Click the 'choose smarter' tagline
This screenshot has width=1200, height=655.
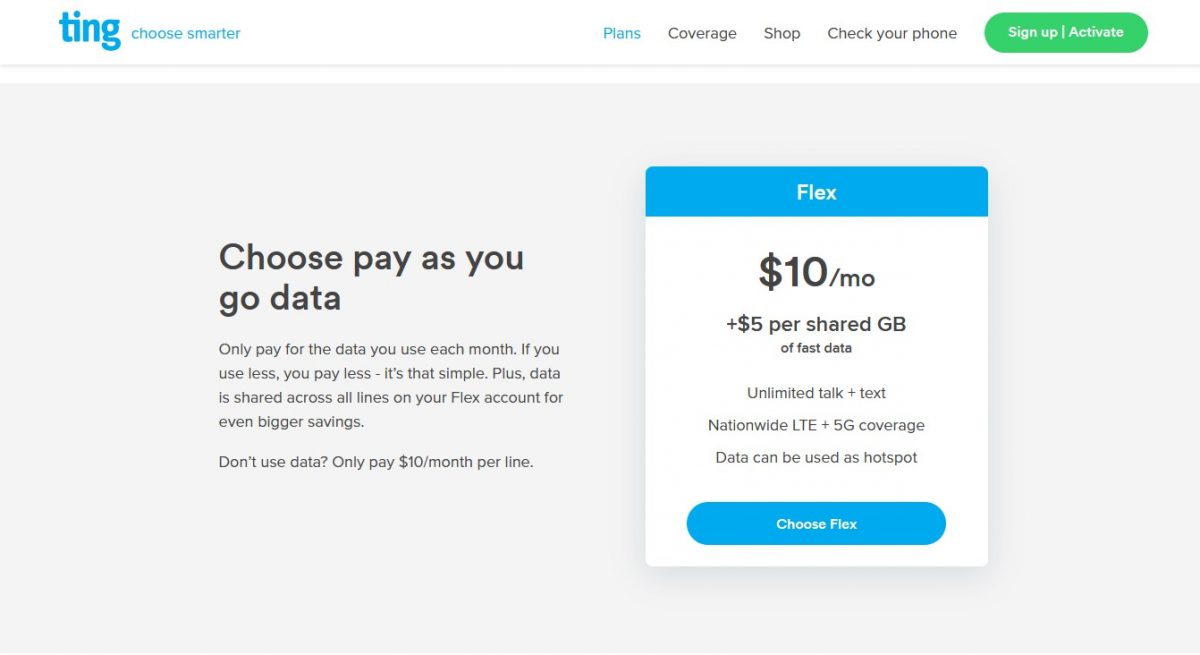point(186,34)
